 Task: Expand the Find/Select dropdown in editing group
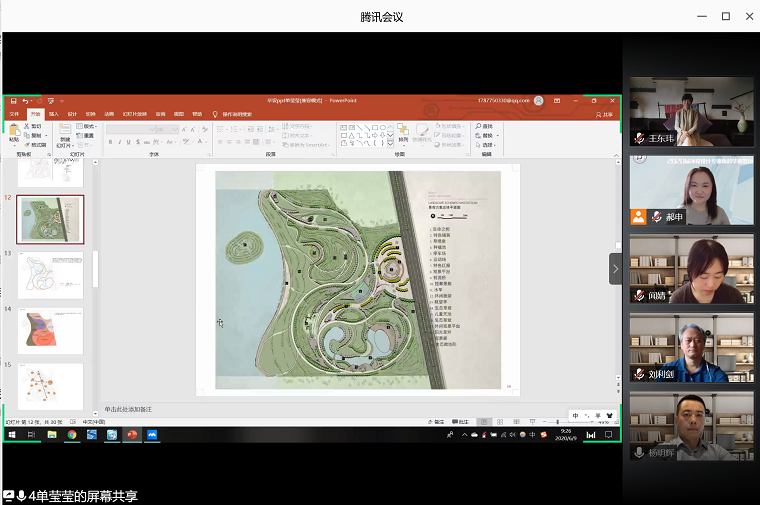[487, 145]
